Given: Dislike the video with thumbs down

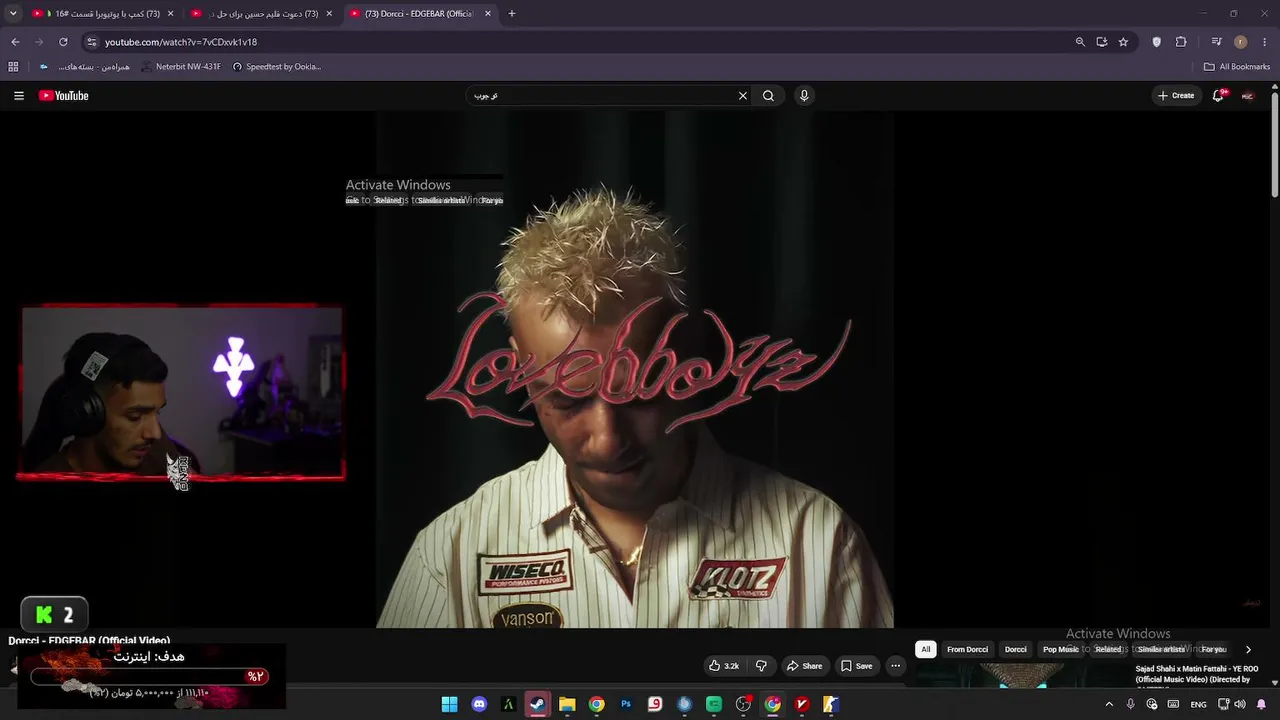Looking at the screenshot, I should tap(761, 666).
